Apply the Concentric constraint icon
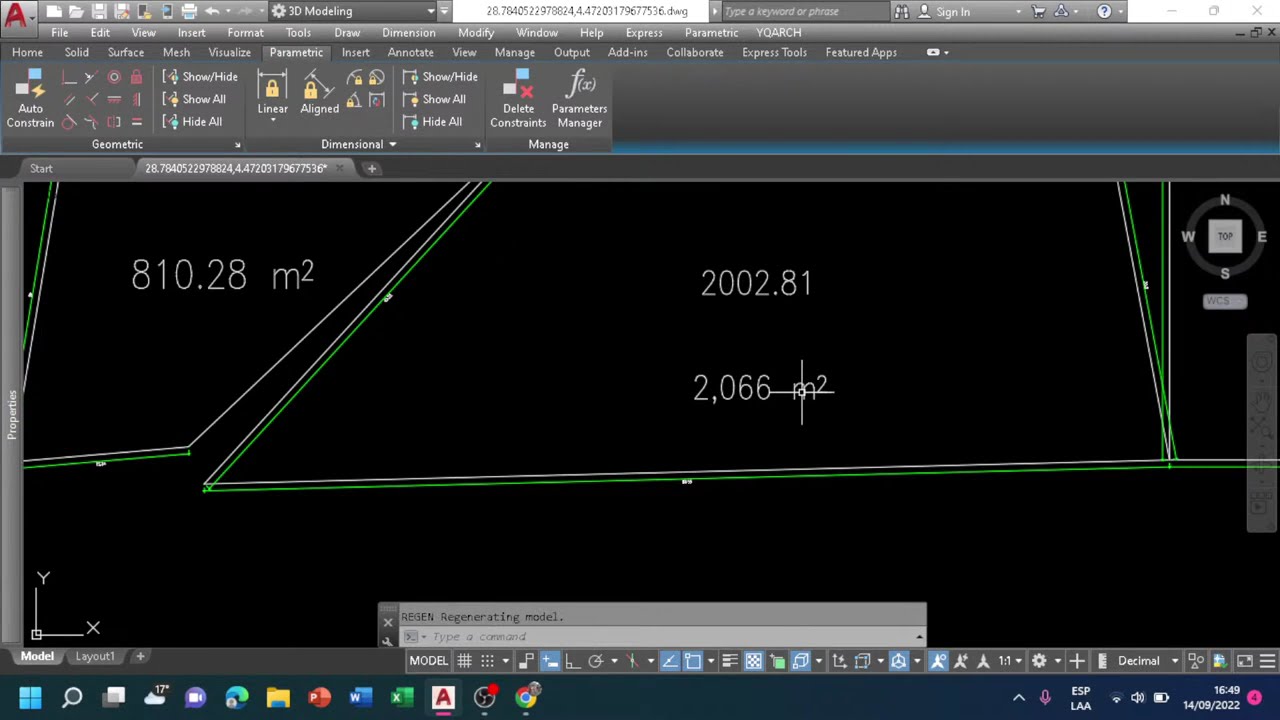This screenshot has width=1280, height=720. point(114,77)
